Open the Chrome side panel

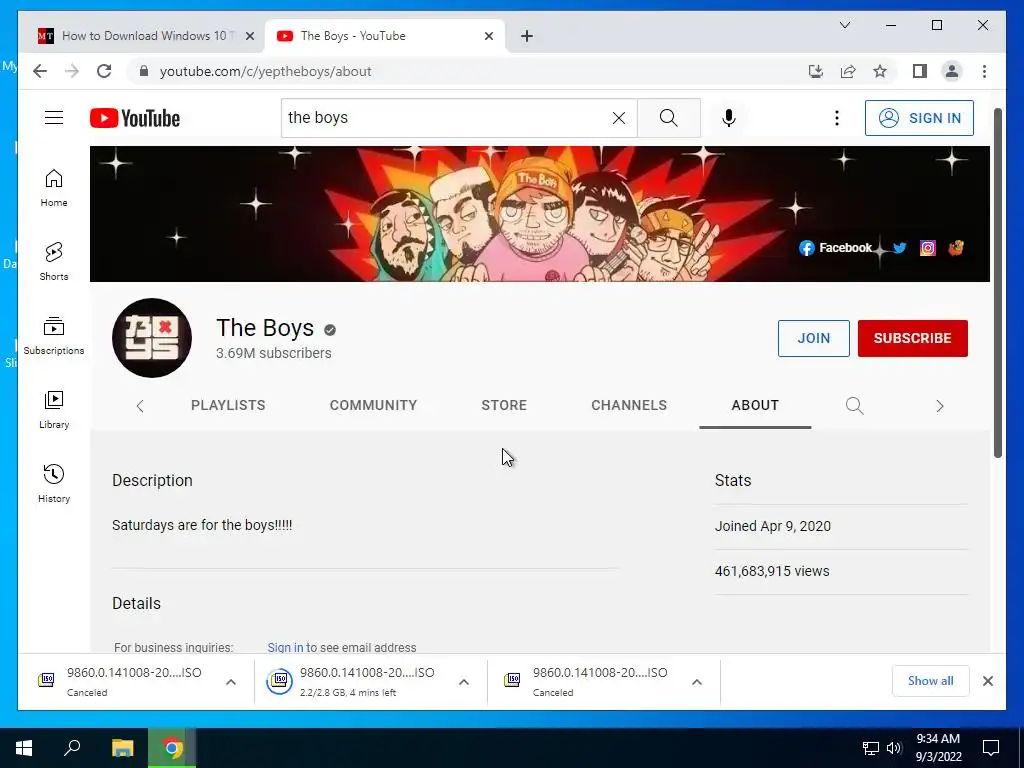(920, 71)
